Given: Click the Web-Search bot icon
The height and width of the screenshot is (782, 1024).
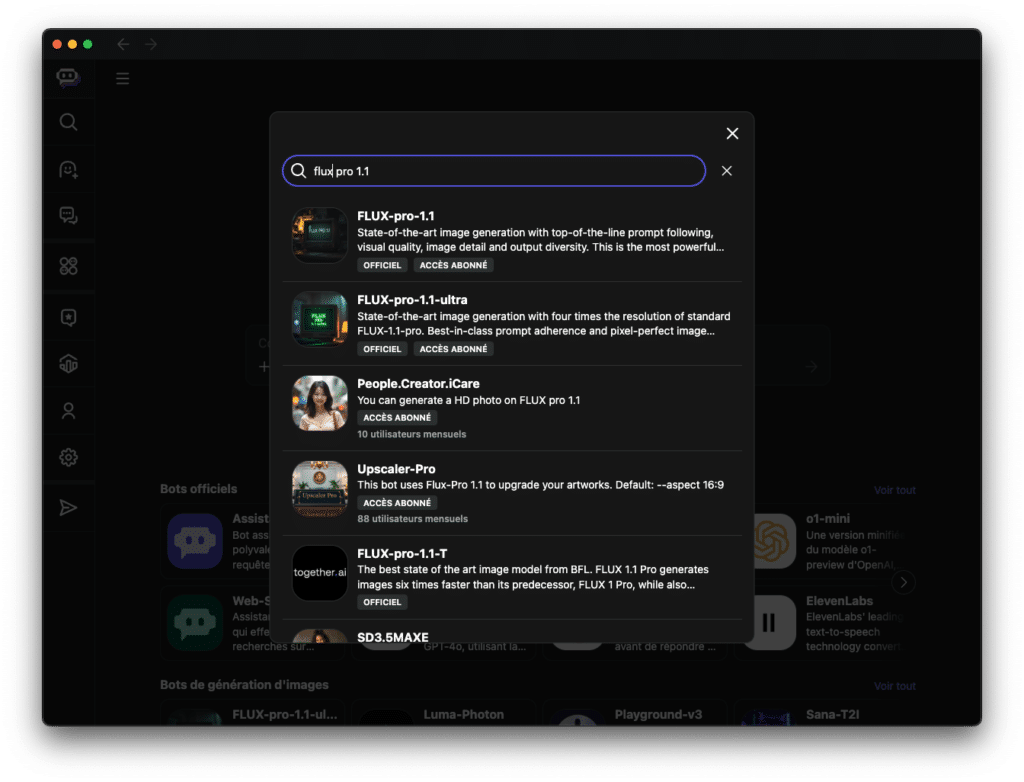Looking at the screenshot, I should coord(195,623).
